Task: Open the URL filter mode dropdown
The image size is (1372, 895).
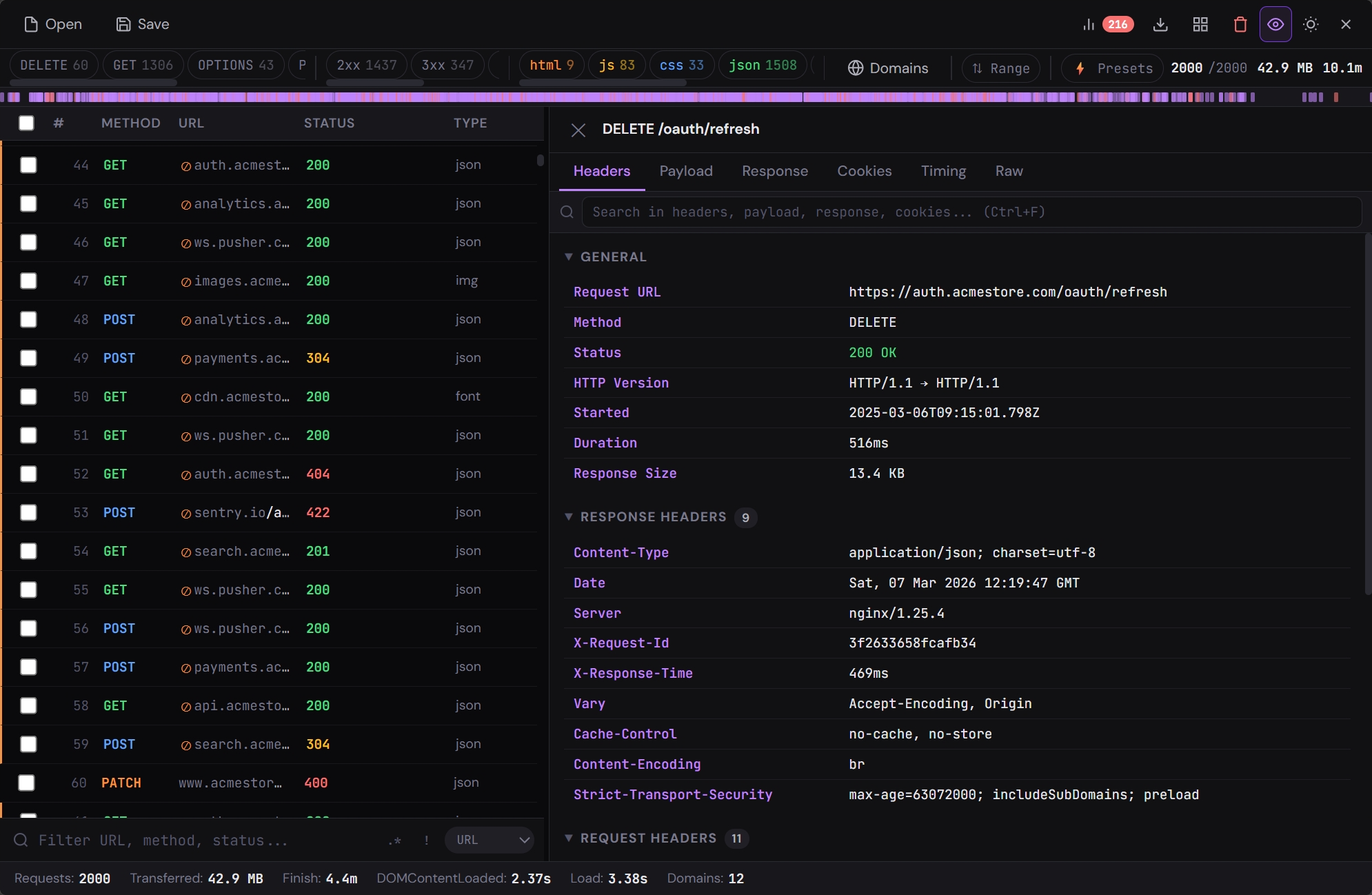Action: [x=490, y=840]
